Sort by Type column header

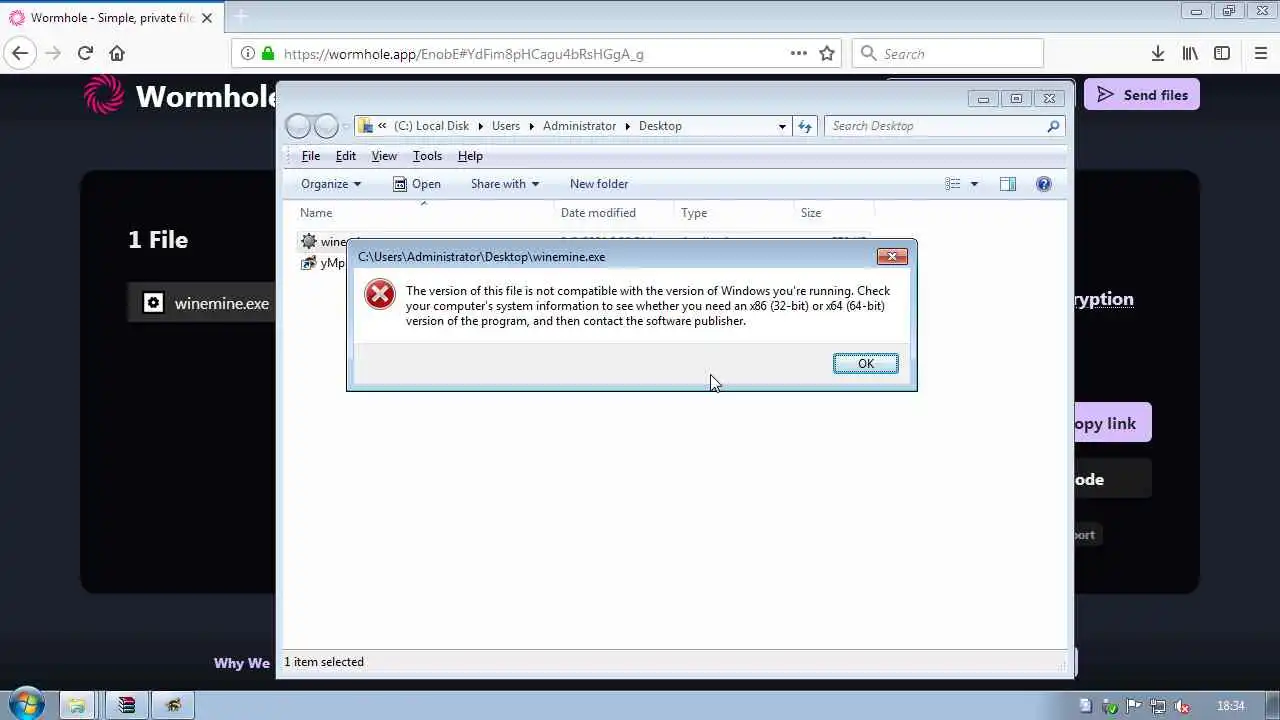pyautogui.click(x=694, y=213)
